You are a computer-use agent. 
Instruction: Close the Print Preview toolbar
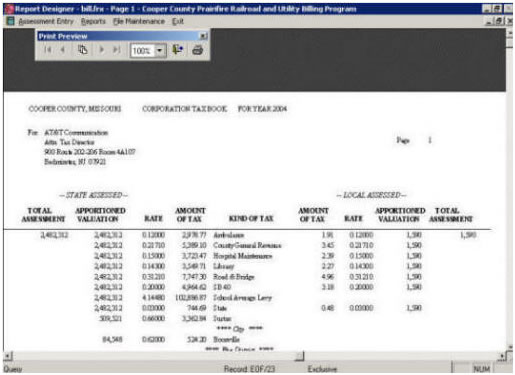(203, 36)
